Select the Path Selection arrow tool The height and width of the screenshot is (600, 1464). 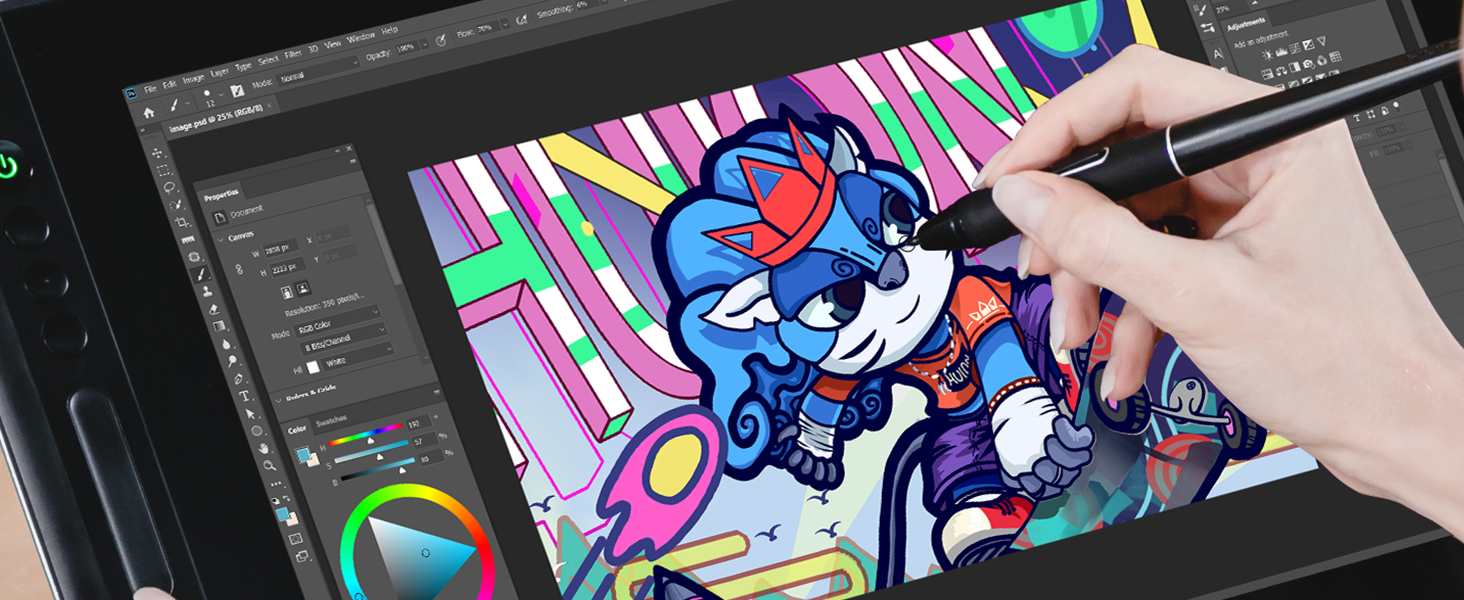click(250, 414)
